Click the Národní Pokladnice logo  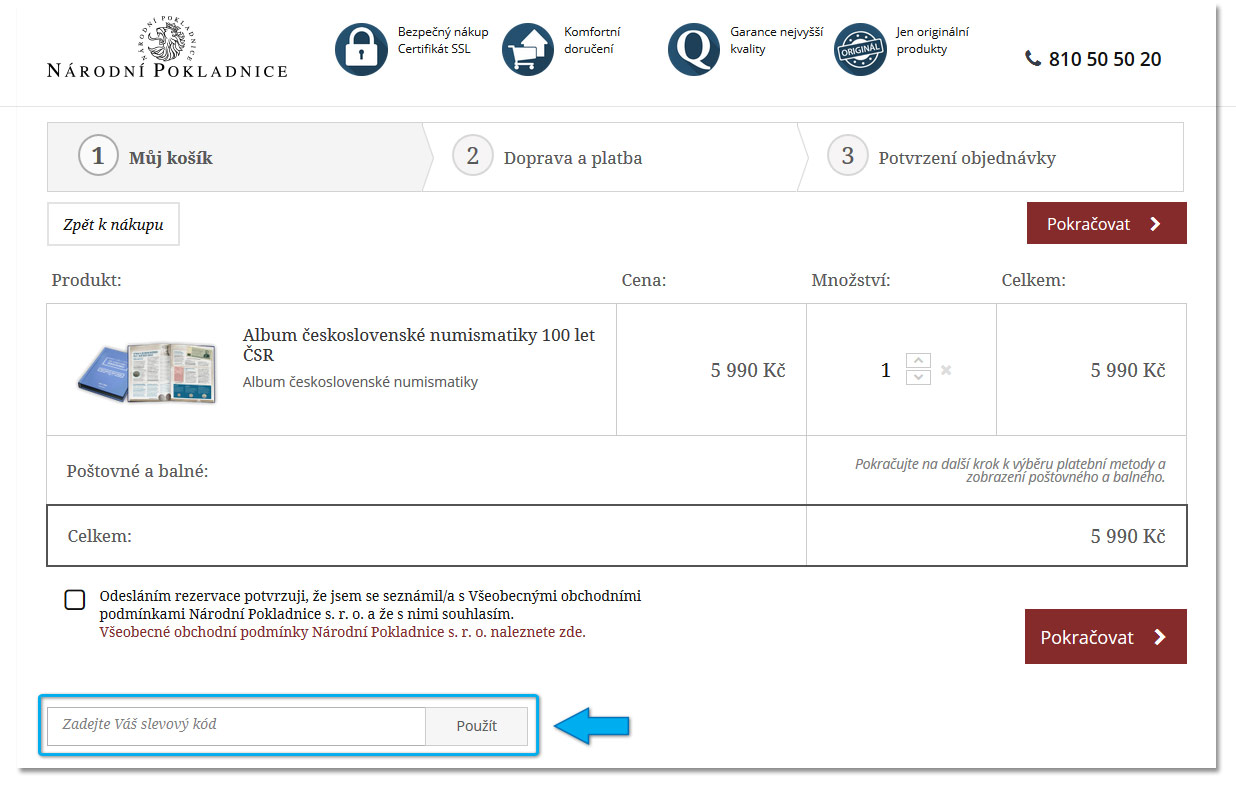point(167,48)
